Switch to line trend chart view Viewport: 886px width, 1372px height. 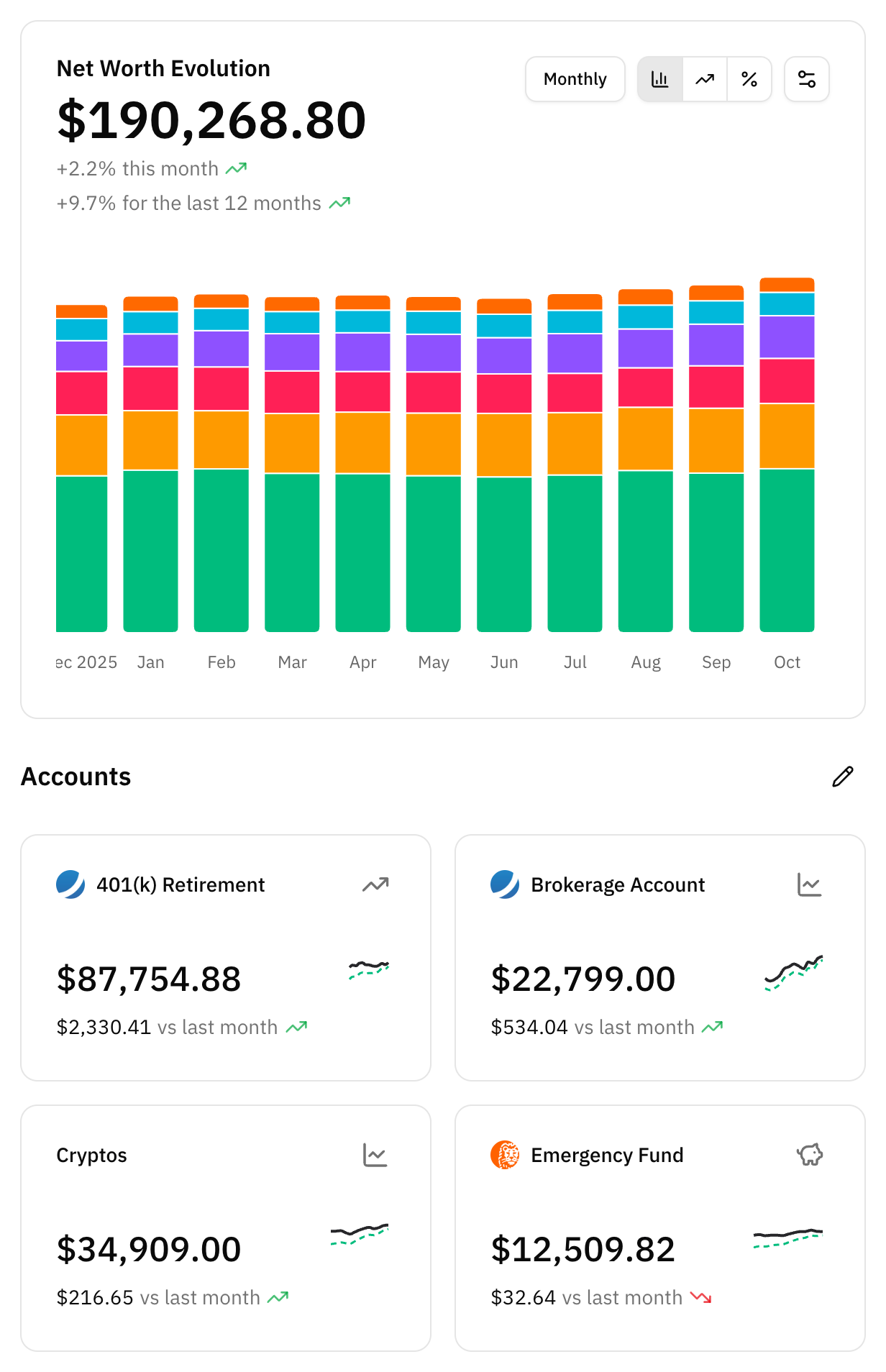[705, 79]
